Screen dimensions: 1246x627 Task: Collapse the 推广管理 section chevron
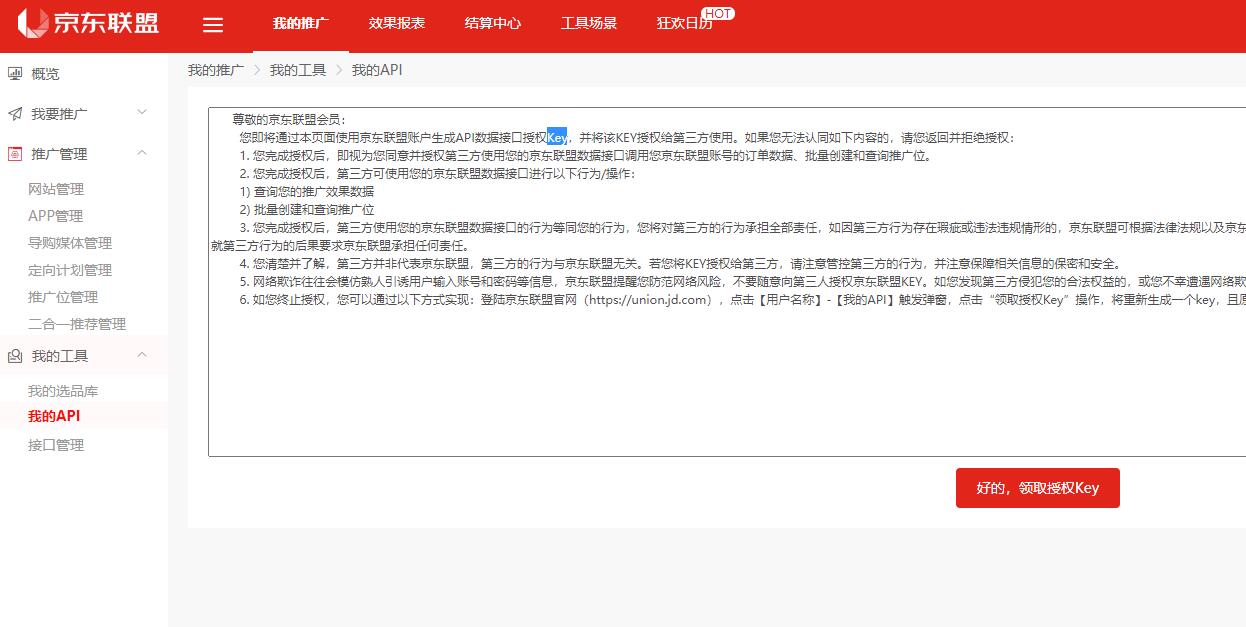[142, 152]
